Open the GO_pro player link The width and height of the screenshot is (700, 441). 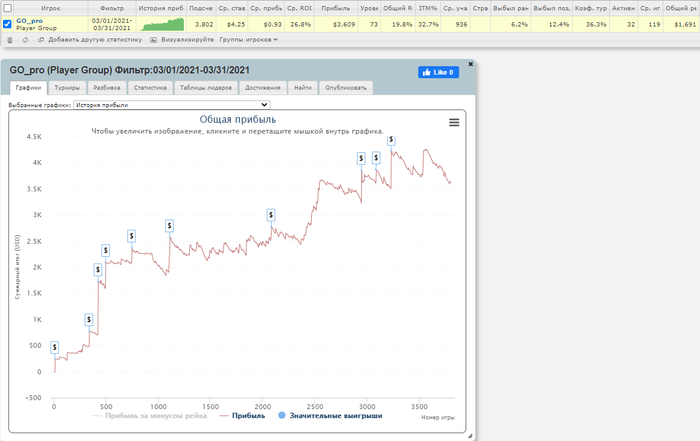coord(29,21)
